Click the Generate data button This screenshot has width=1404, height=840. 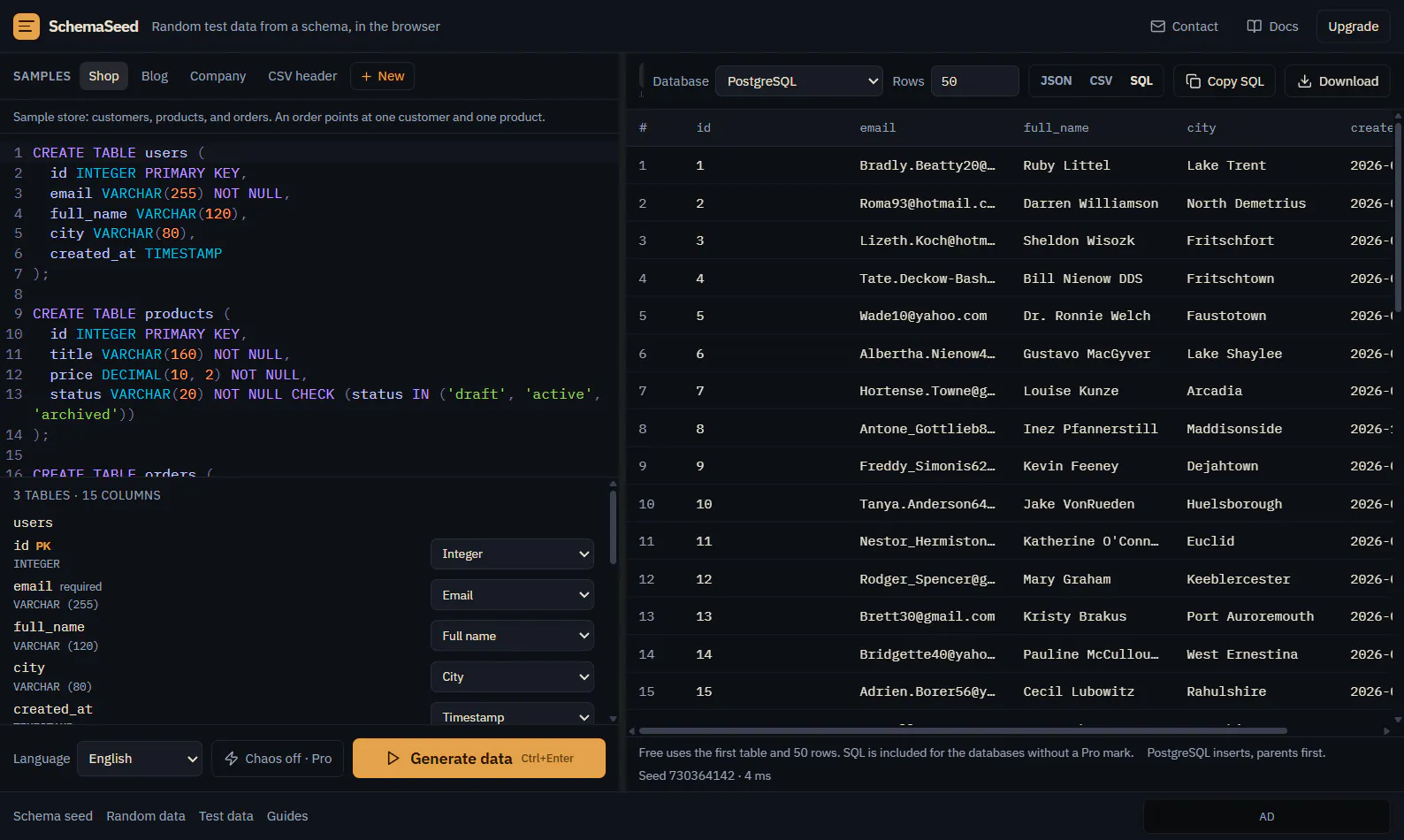tap(479, 759)
